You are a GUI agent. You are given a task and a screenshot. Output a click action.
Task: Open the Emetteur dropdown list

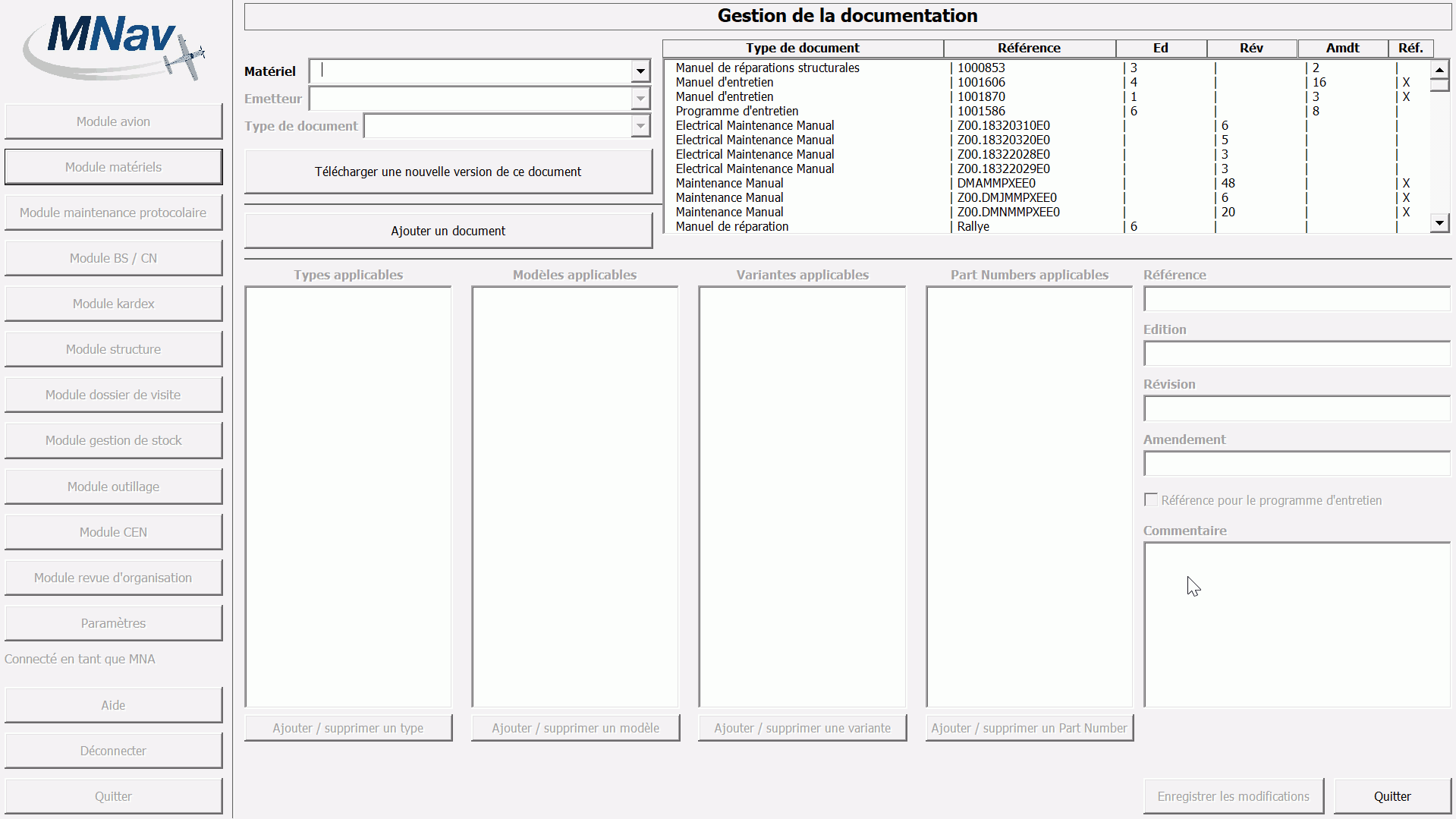tap(640, 99)
